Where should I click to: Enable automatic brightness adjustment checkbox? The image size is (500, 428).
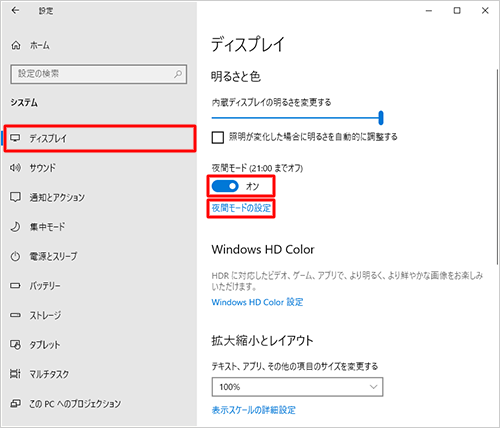point(218,137)
